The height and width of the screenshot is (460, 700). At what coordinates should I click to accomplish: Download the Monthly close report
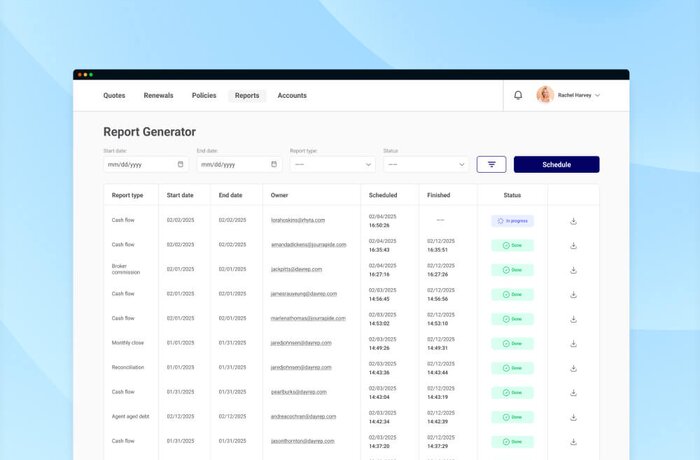pos(573,343)
